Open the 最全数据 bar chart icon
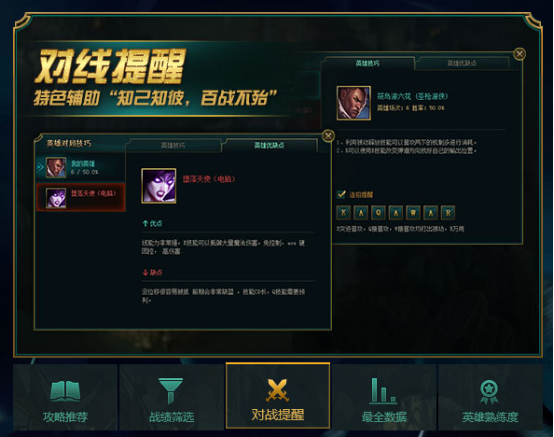This screenshot has height=437, width=554. 383,391
